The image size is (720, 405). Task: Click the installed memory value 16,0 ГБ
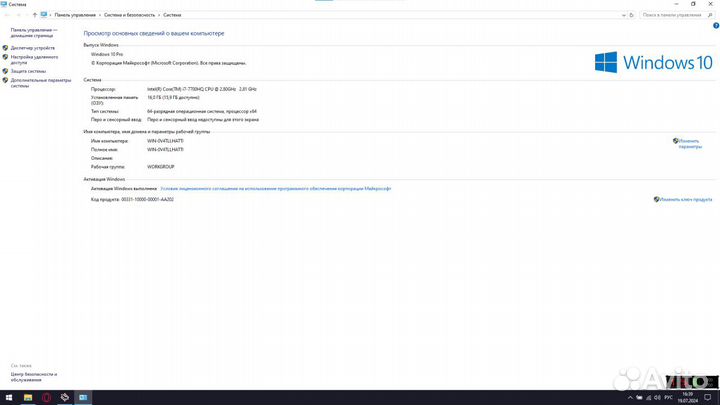pyautogui.click(x=173, y=97)
